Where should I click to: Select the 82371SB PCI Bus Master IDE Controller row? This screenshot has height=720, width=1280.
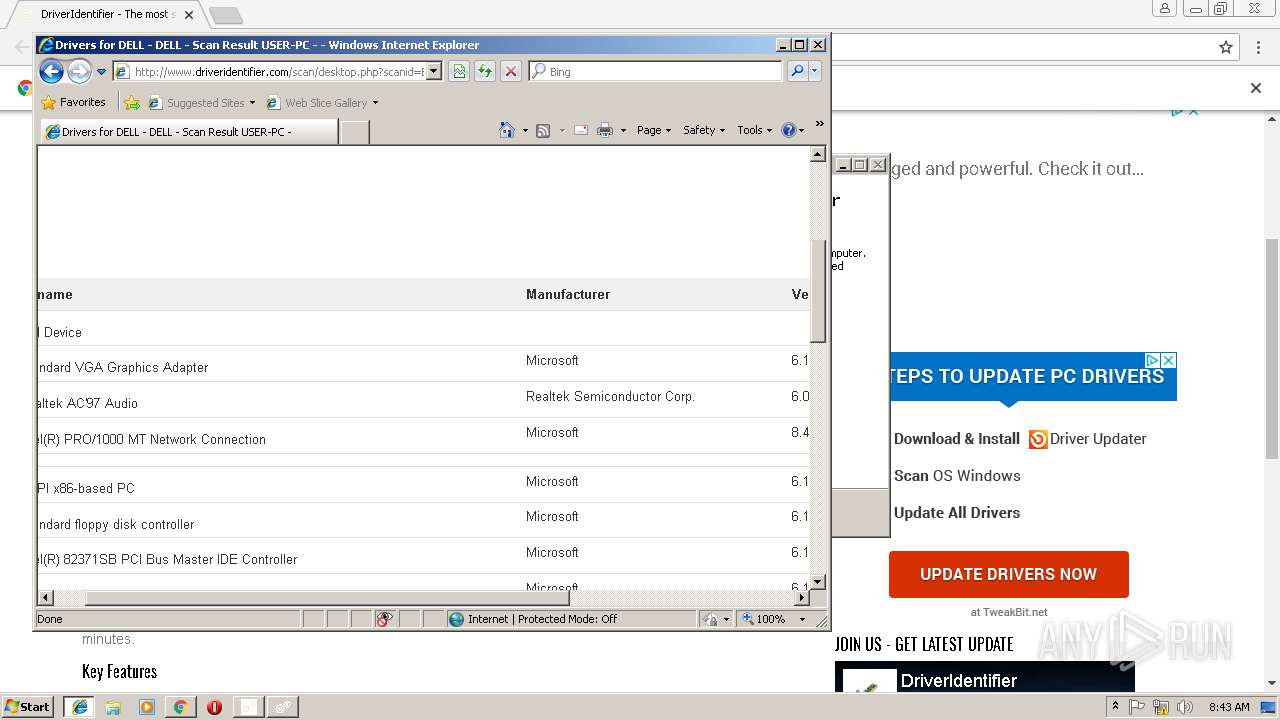pos(423,556)
